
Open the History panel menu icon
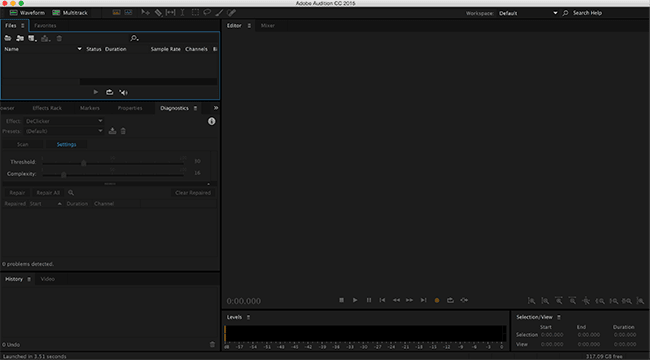(29, 279)
